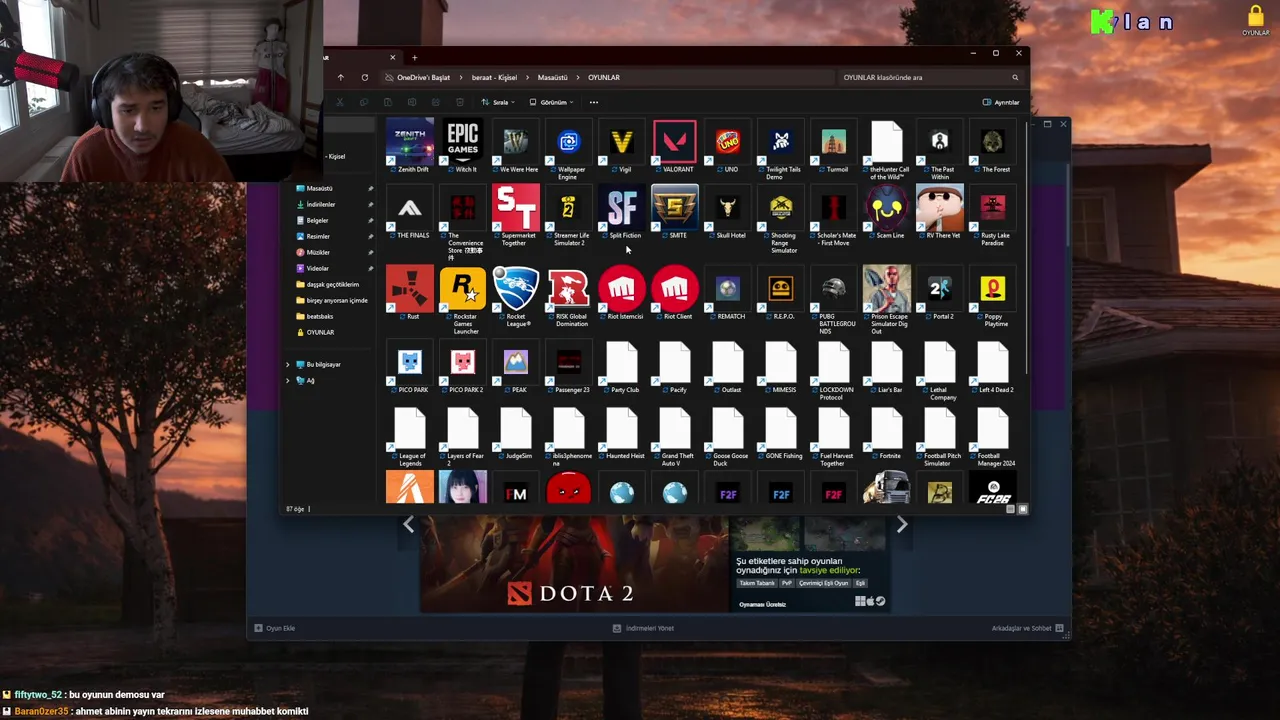The width and height of the screenshot is (1280, 720).
Task: Open the Zenith Drift shortcut
Action: click(410, 146)
